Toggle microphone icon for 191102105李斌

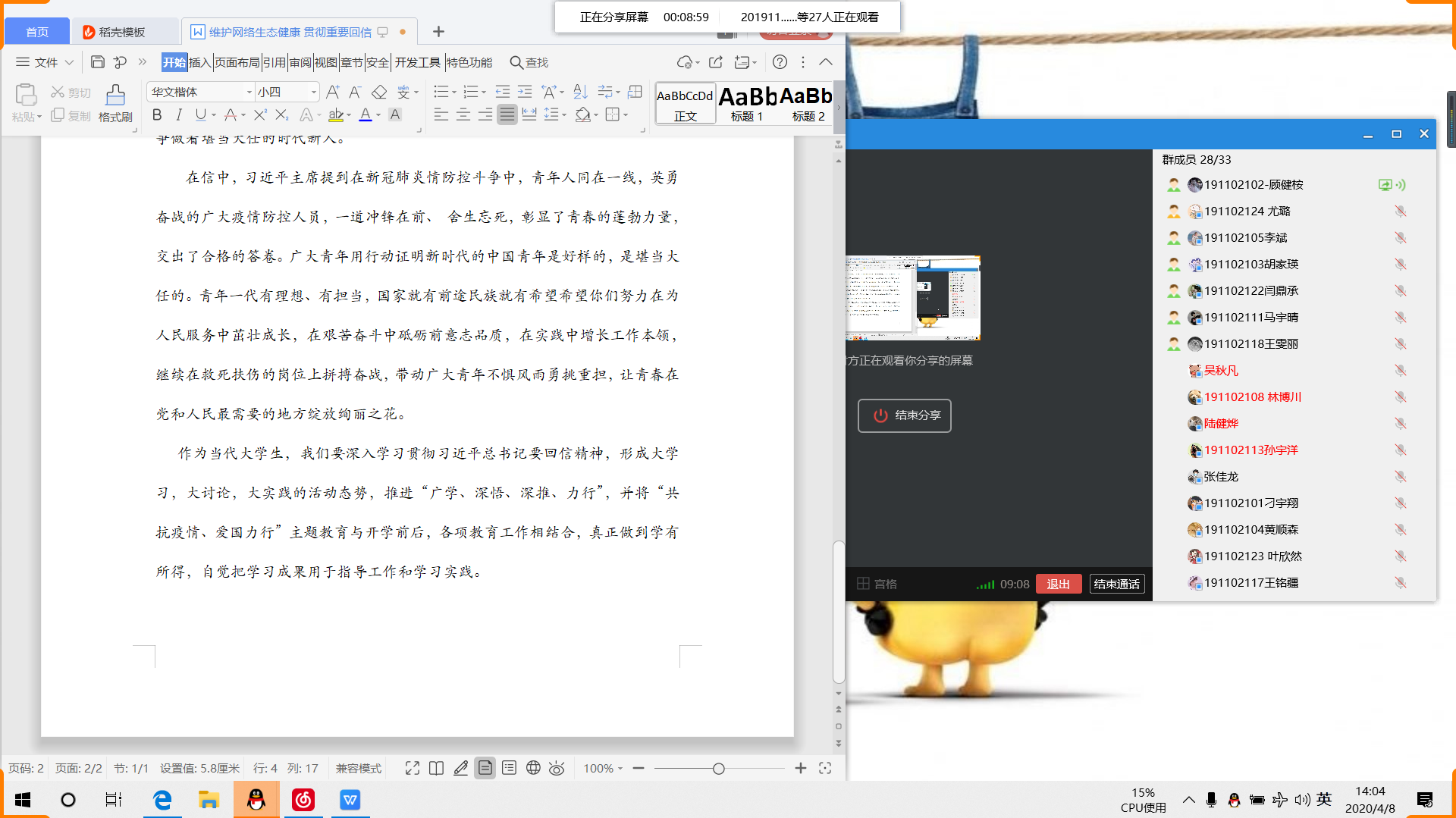pos(1400,238)
